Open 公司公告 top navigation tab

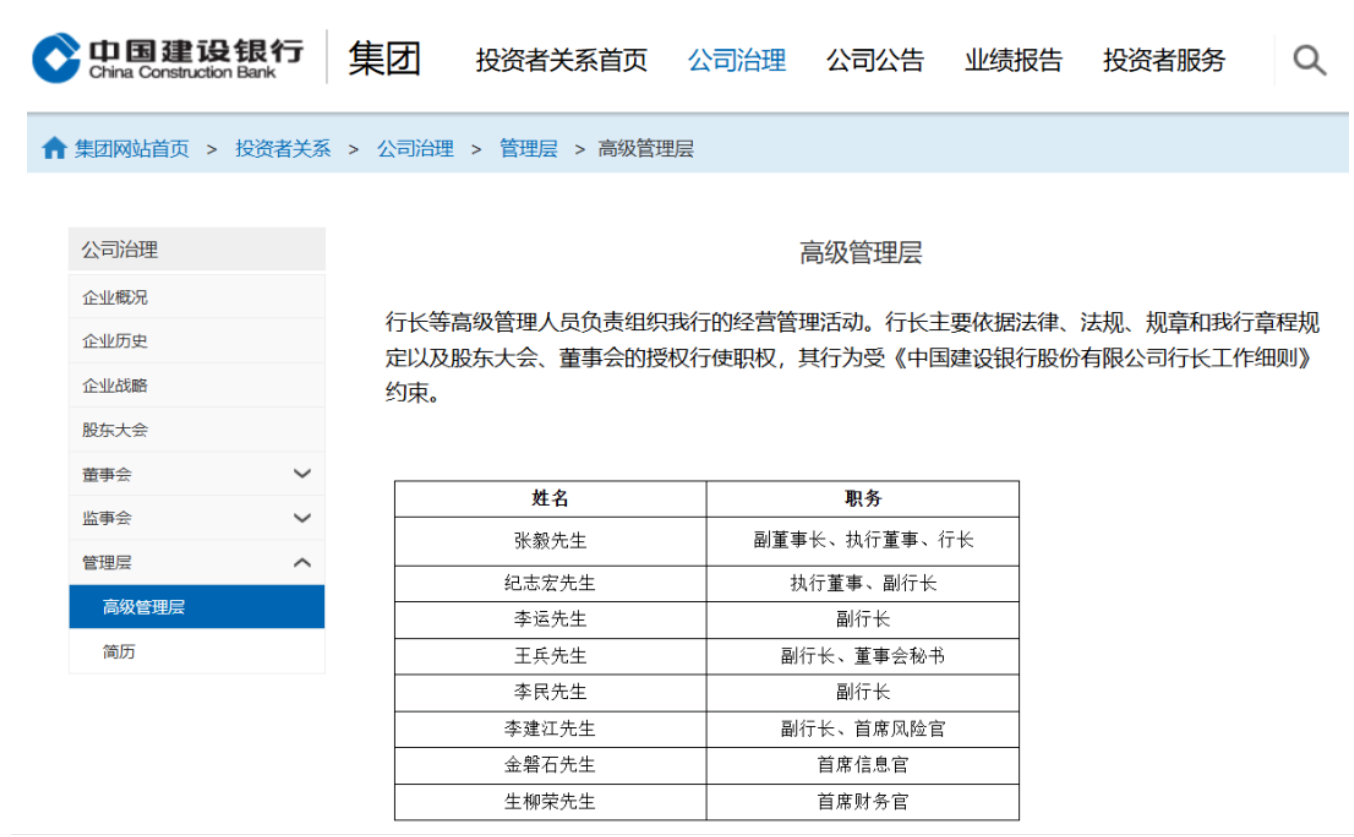point(875,60)
